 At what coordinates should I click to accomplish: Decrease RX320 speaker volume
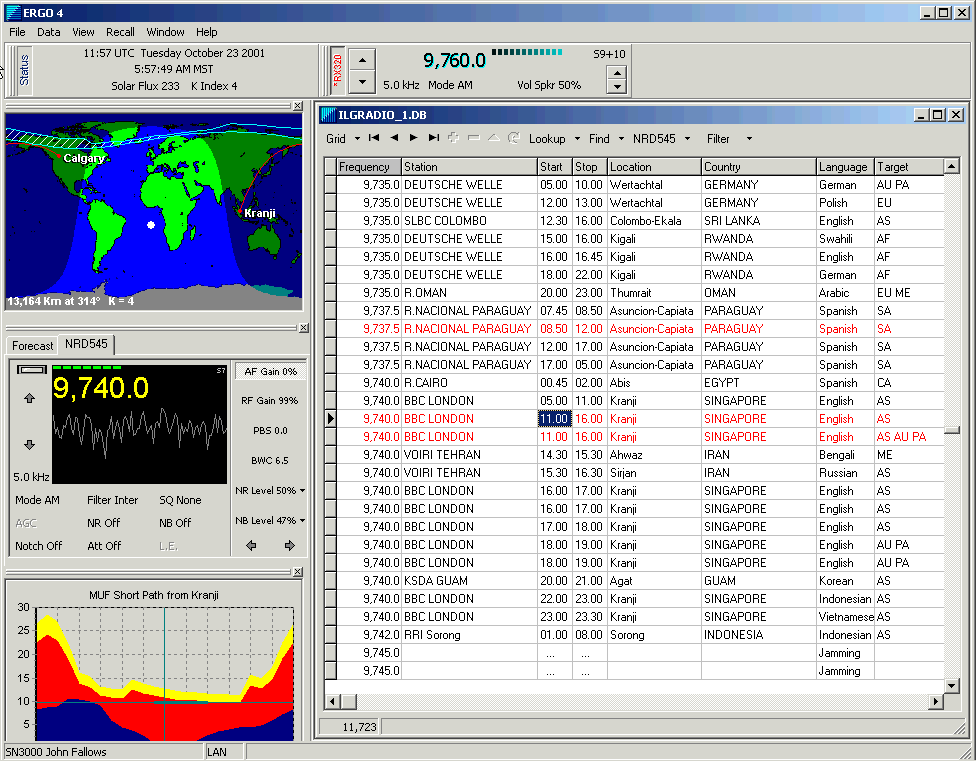click(x=616, y=87)
